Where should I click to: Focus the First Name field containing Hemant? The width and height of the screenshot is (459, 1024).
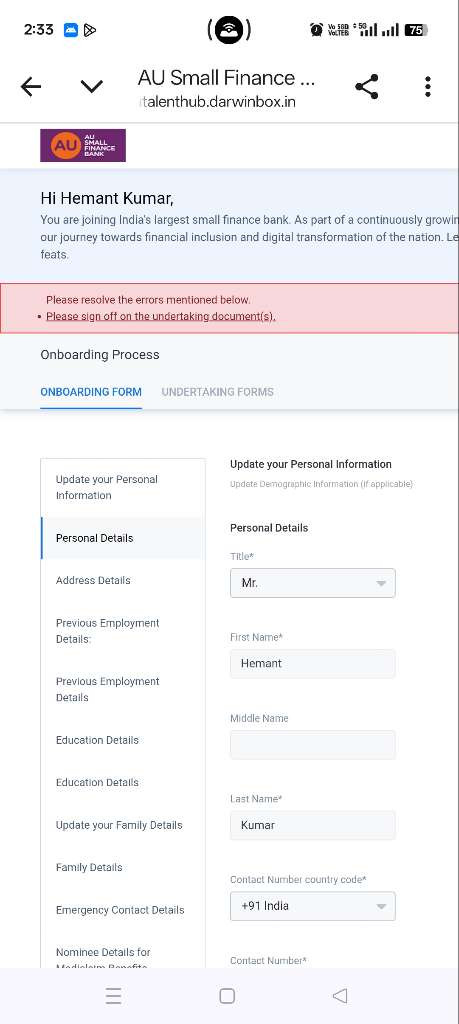(313, 664)
